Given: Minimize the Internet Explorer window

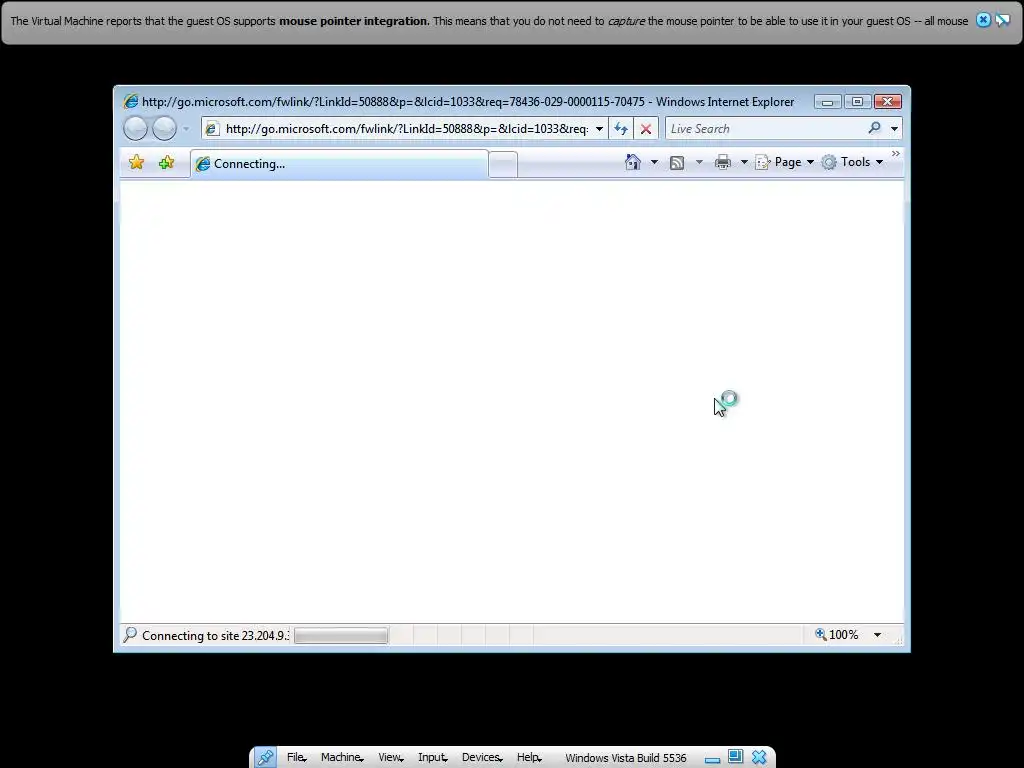Looking at the screenshot, I should coord(827,102).
